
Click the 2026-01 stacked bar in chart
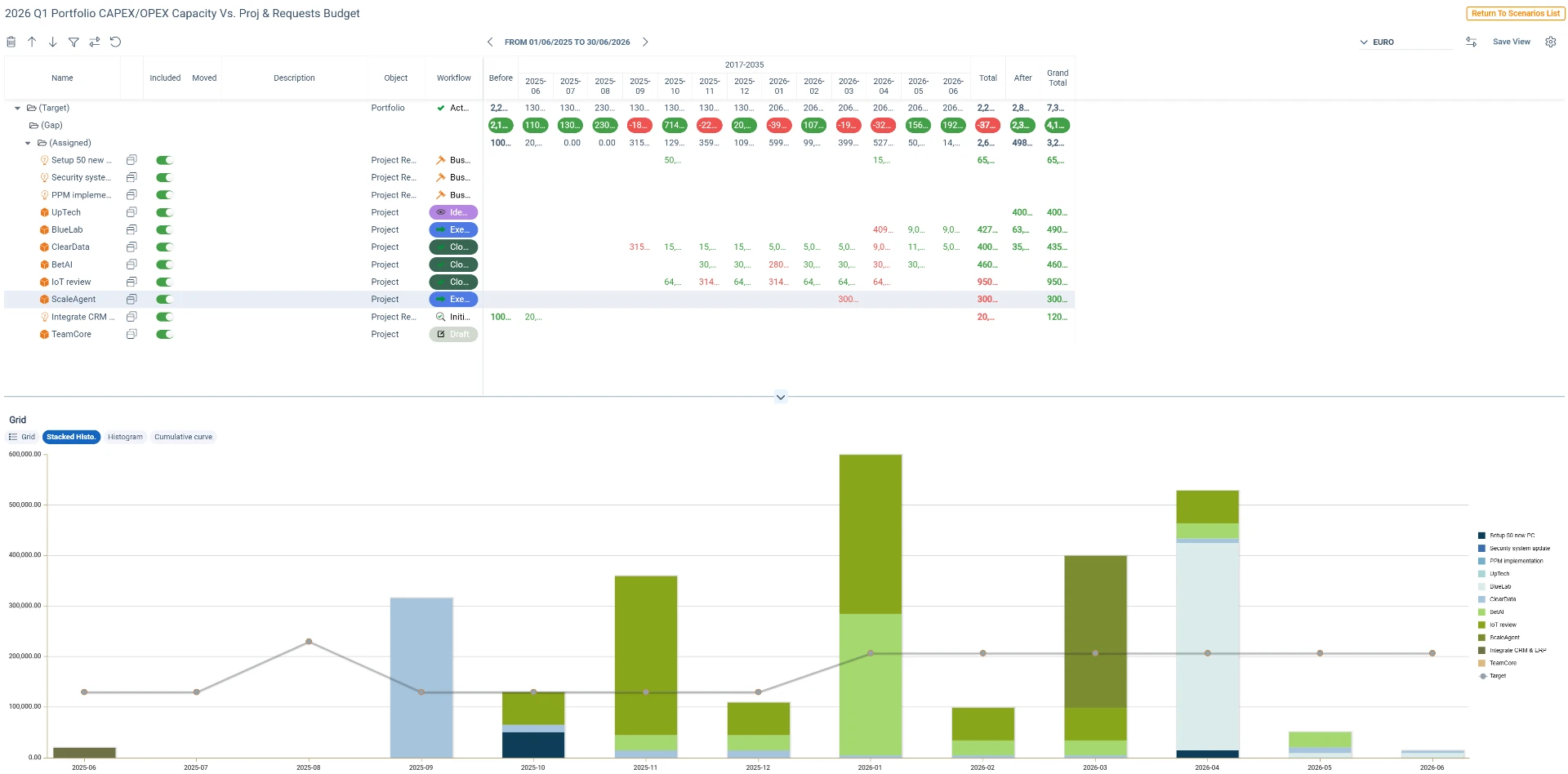click(x=871, y=606)
